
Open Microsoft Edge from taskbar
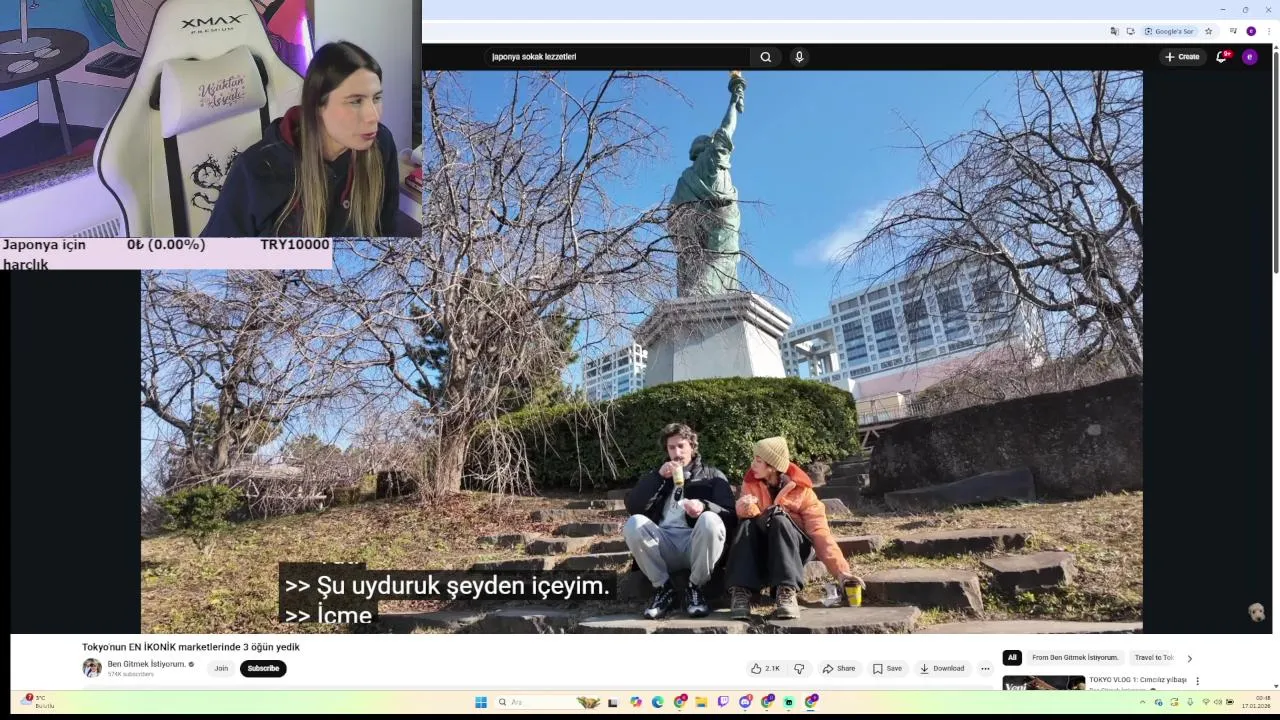click(657, 702)
